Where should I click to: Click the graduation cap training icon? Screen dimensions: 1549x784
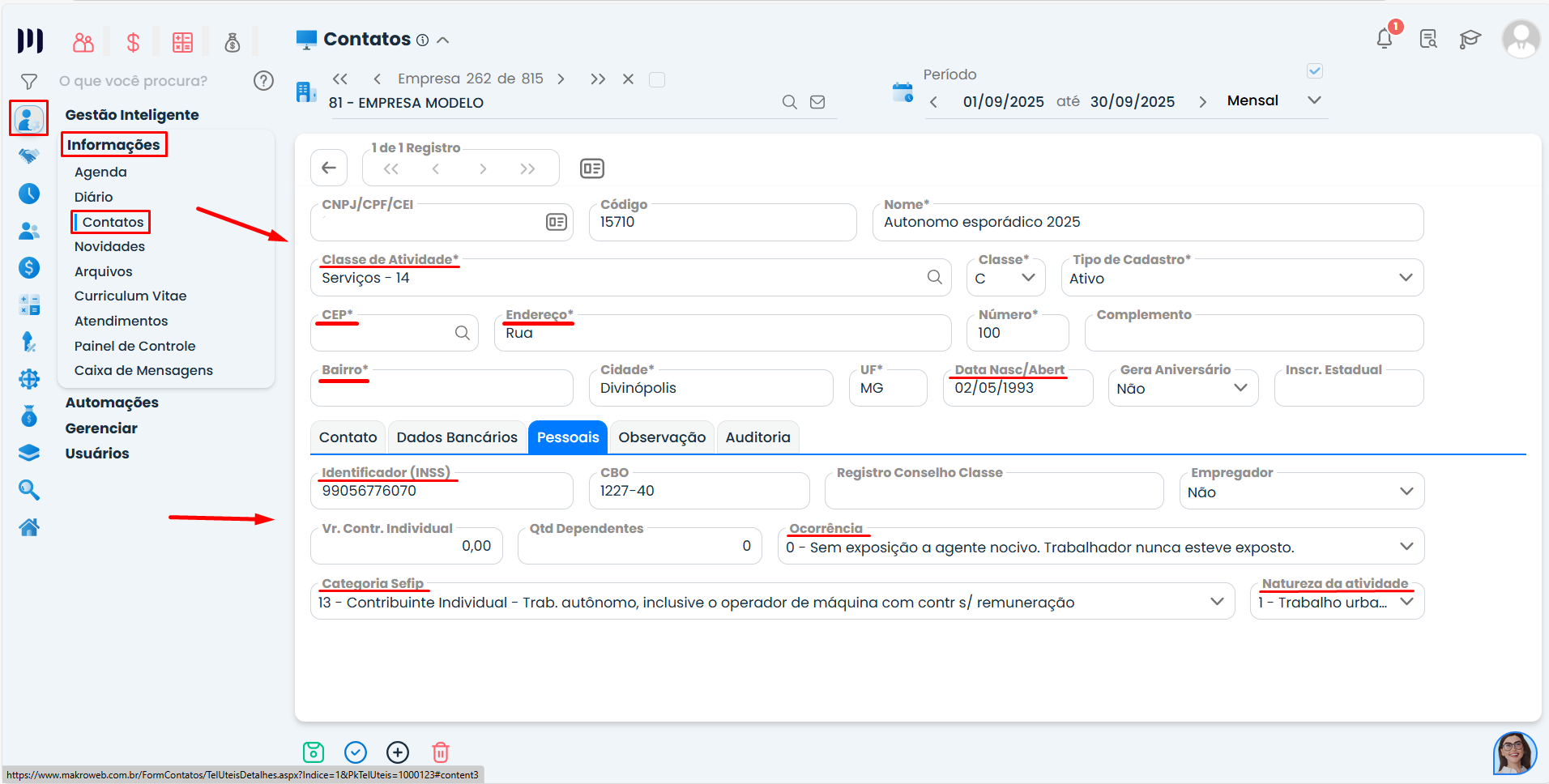pyautogui.click(x=1470, y=39)
